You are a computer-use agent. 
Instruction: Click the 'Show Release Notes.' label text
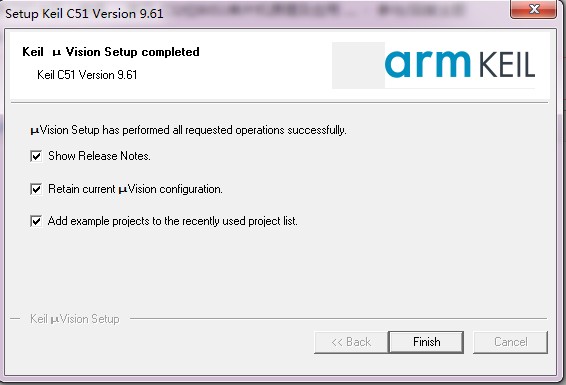99,156
